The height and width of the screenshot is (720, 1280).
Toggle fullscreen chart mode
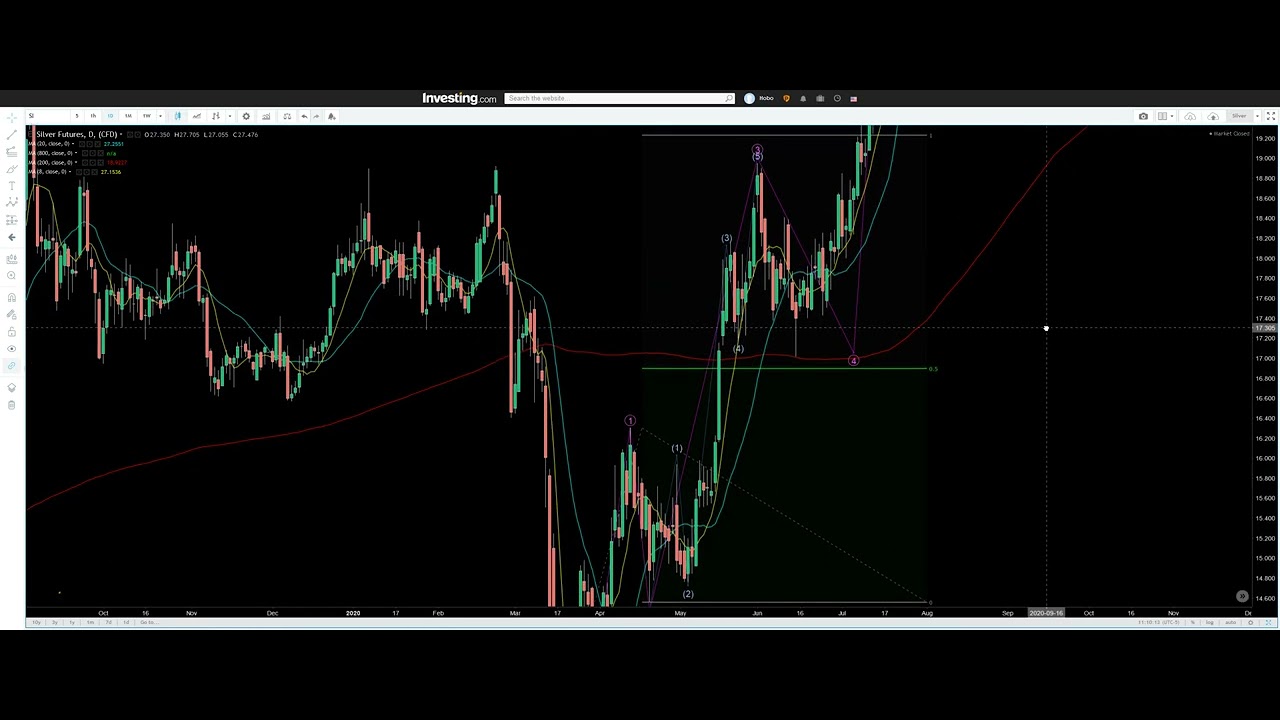[x=1271, y=116]
